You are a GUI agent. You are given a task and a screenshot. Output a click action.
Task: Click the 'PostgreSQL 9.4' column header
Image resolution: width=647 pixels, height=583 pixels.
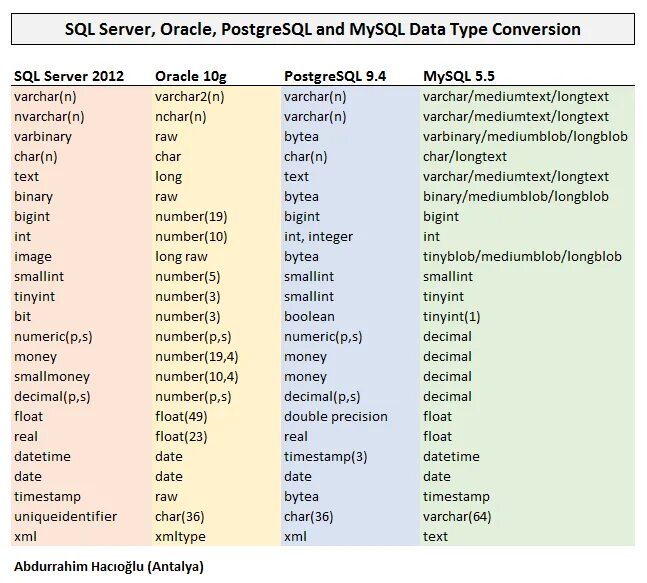click(x=335, y=76)
